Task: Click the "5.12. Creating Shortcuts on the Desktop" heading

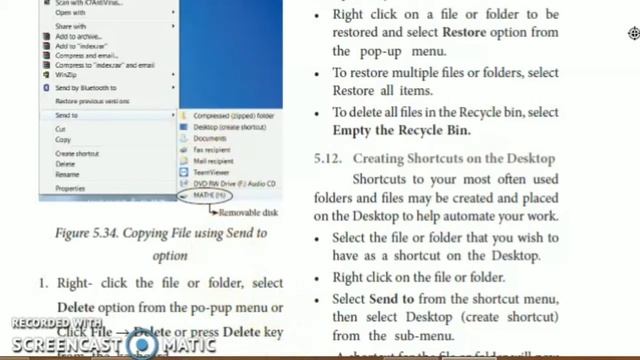Action: click(435, 158)
